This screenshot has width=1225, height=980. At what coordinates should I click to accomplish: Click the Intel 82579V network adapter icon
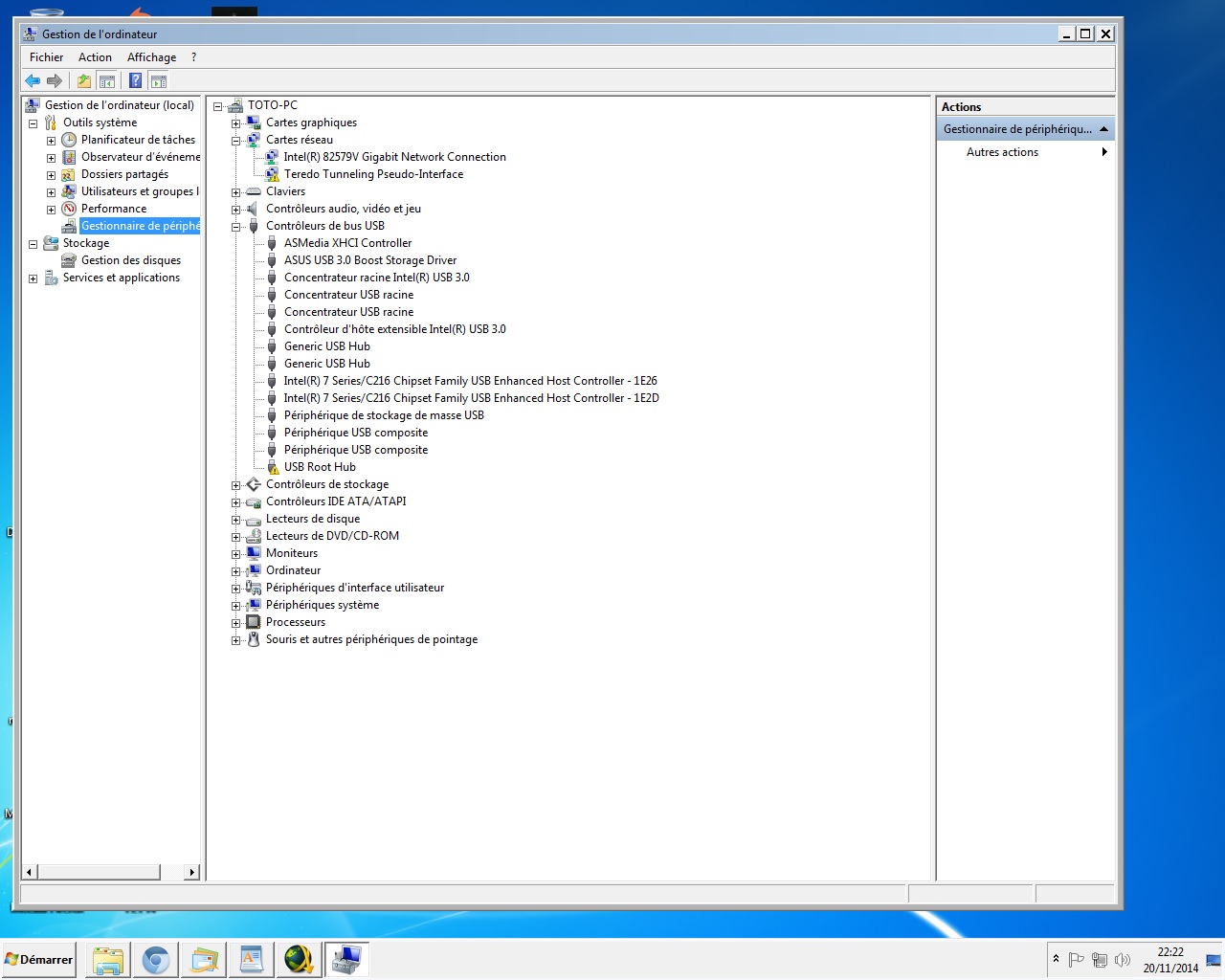click(x=272, y=157)
